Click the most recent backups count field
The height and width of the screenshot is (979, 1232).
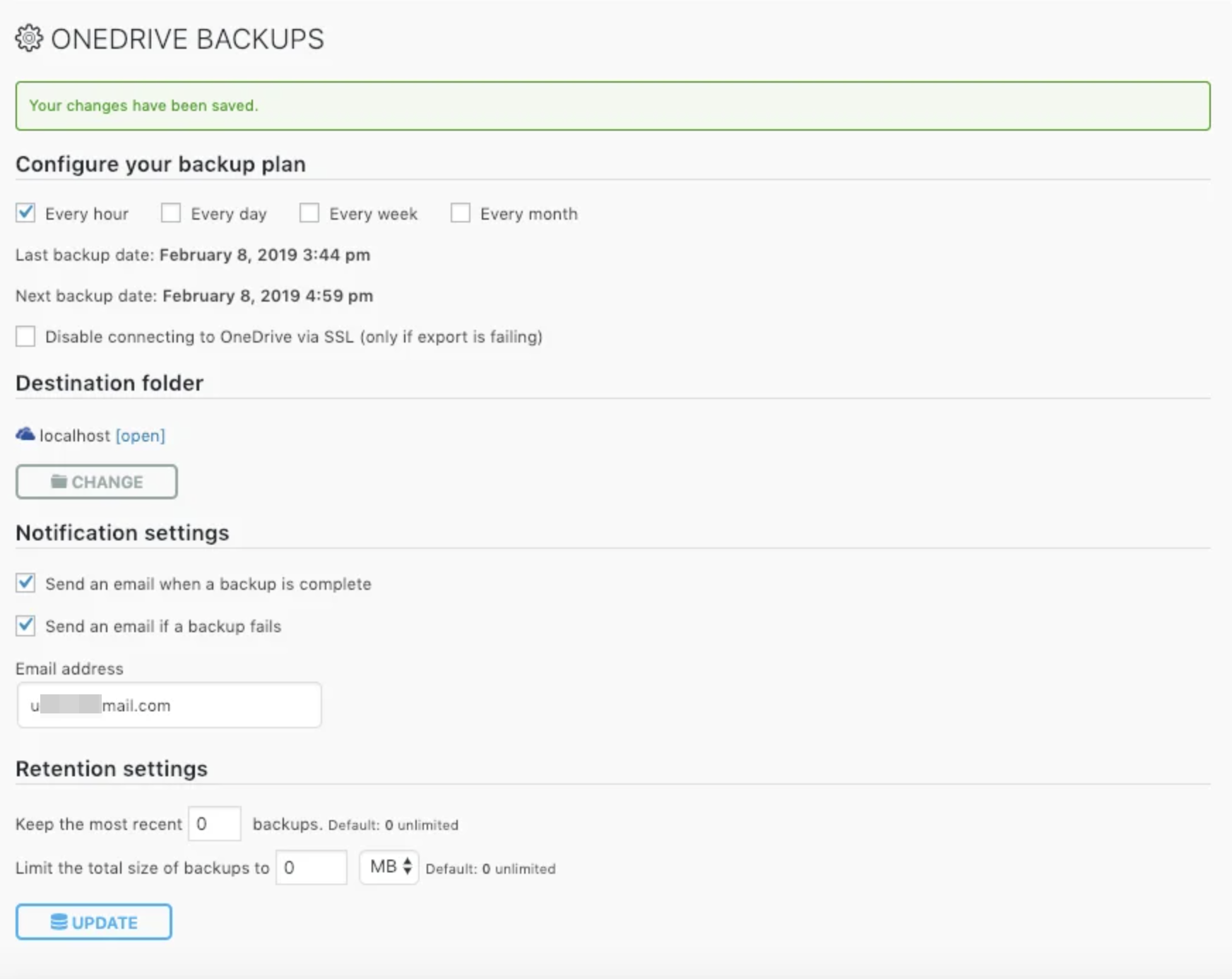point(215,824)
